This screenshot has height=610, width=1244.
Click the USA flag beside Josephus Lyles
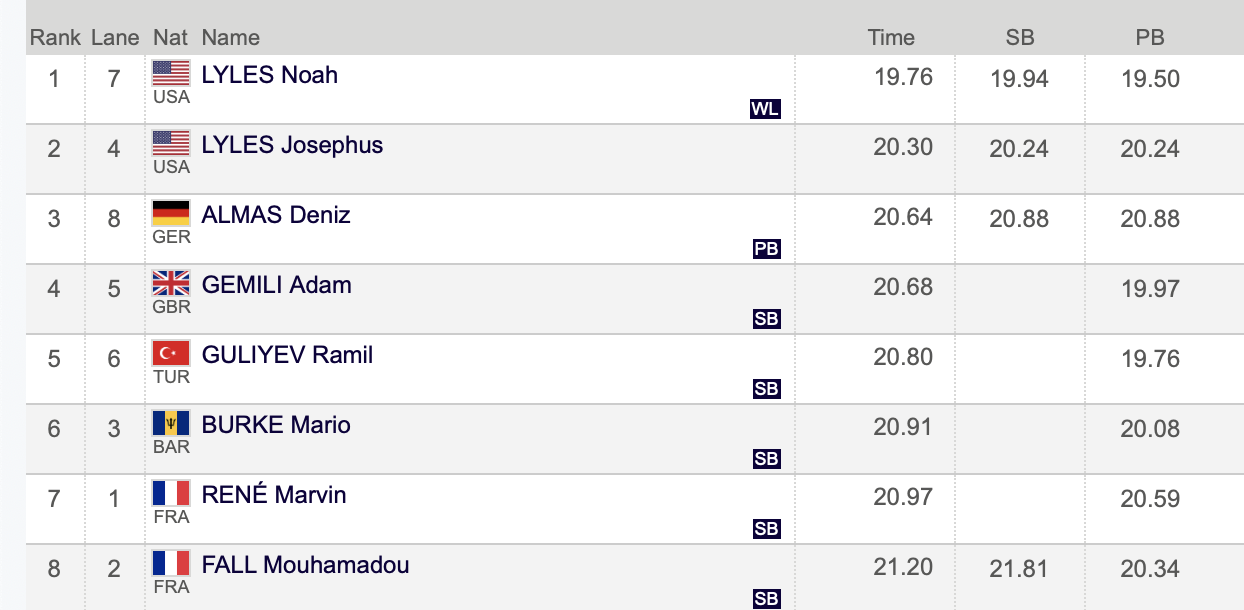[x=170, y=142]
